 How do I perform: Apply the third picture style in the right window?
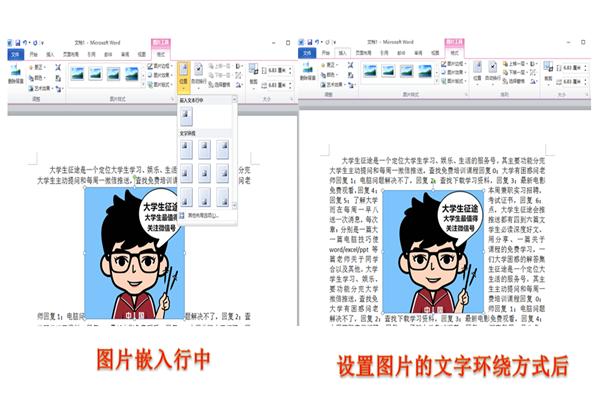(406, 71)
